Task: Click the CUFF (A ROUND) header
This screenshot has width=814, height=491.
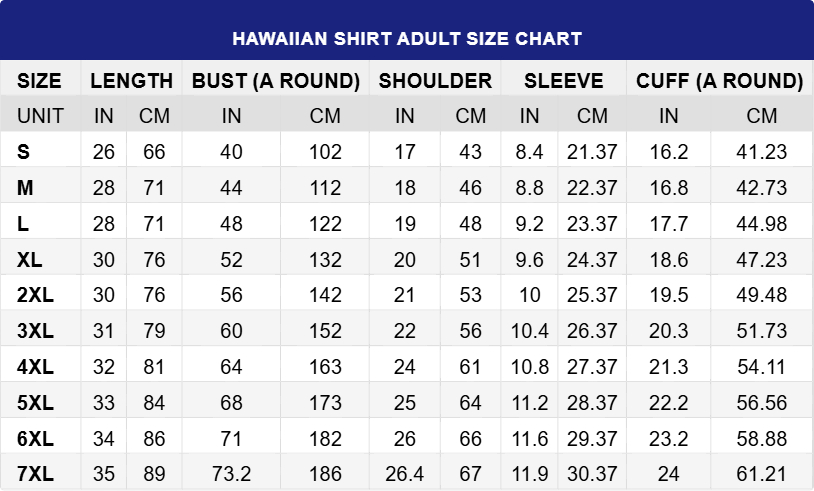Action: 720,81
